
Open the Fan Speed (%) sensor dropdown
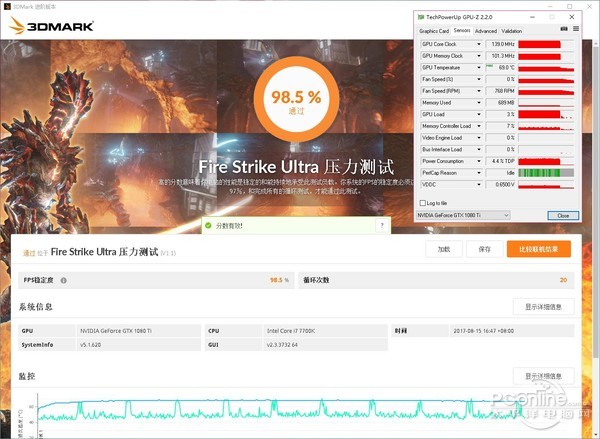coord(478,79)
